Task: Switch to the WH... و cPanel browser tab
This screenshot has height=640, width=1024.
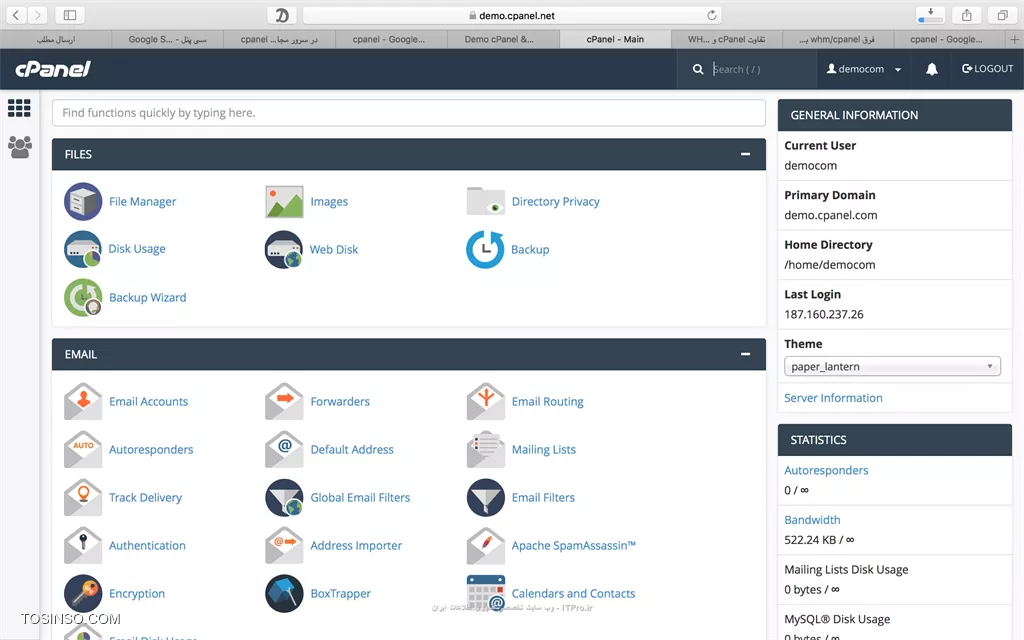Action: (x=726, y=39)
